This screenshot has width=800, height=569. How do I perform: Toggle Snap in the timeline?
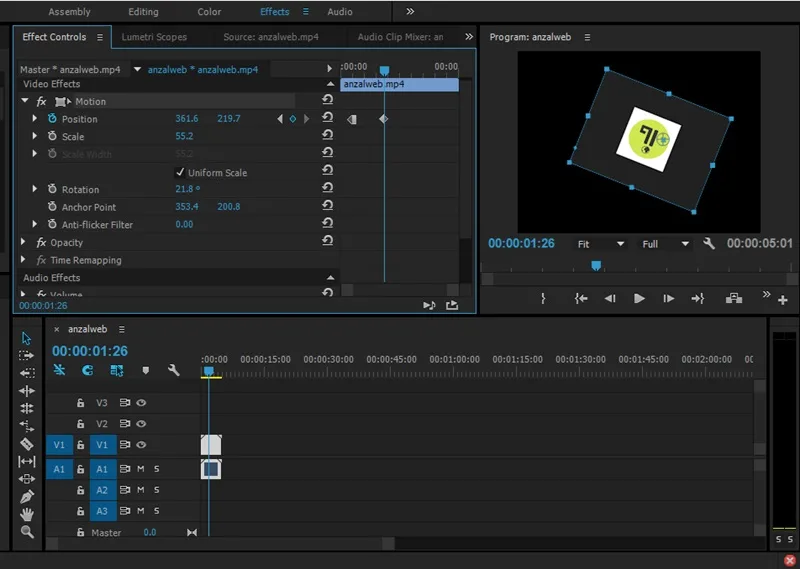click(x=88, y=370)
